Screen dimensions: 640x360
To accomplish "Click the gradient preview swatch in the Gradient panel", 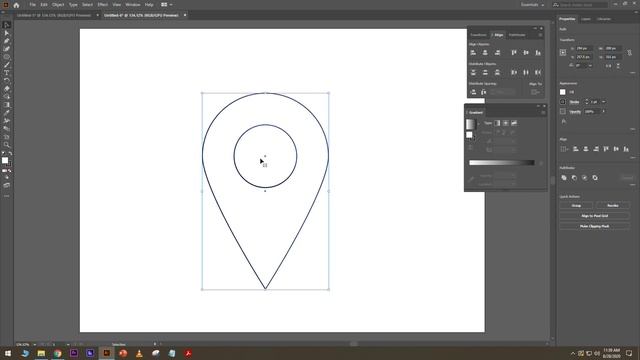I will coord(471,124).
